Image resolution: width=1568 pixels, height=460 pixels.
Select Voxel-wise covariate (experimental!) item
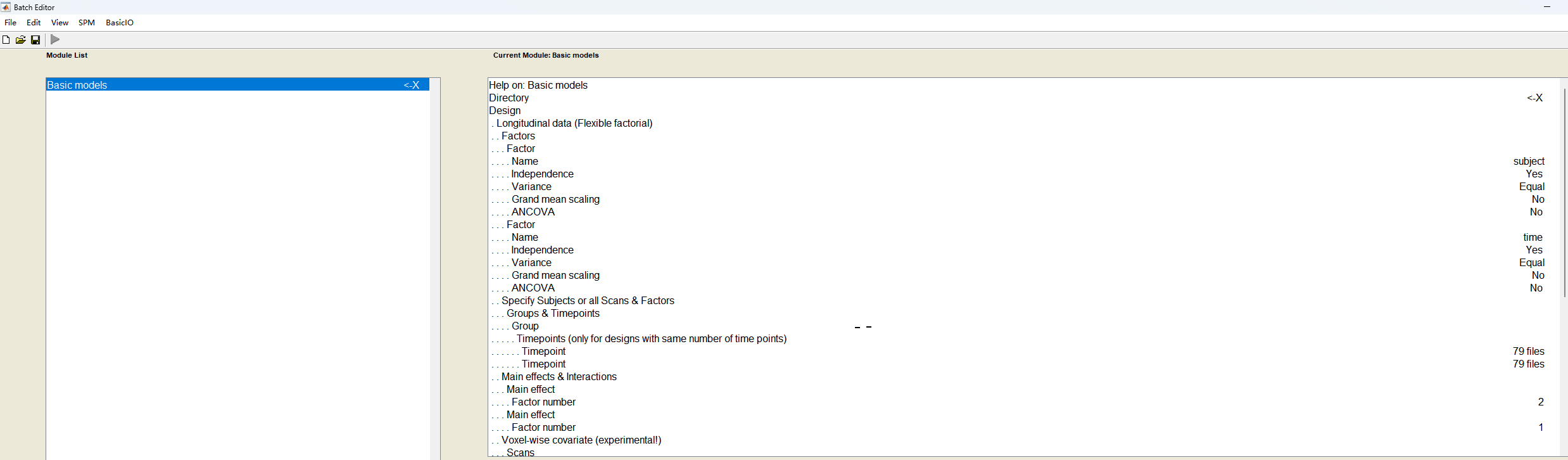point(581,440)
